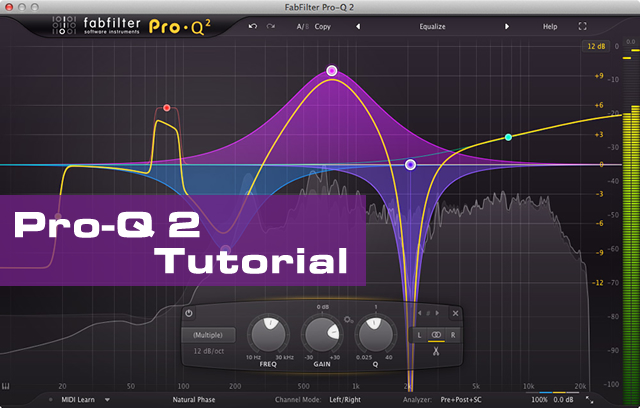
Task: Select previous band arrow in band panel
Action: (420, 313)
